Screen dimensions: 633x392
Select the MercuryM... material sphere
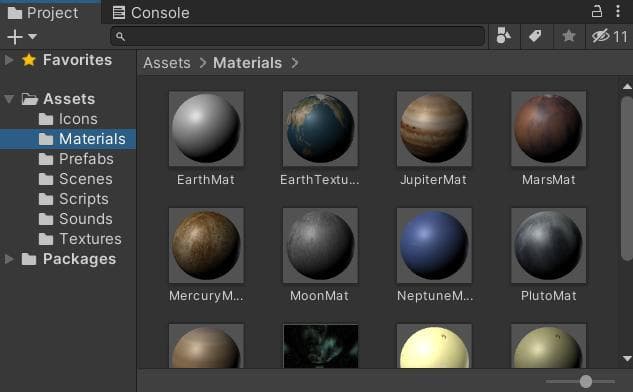206,245
